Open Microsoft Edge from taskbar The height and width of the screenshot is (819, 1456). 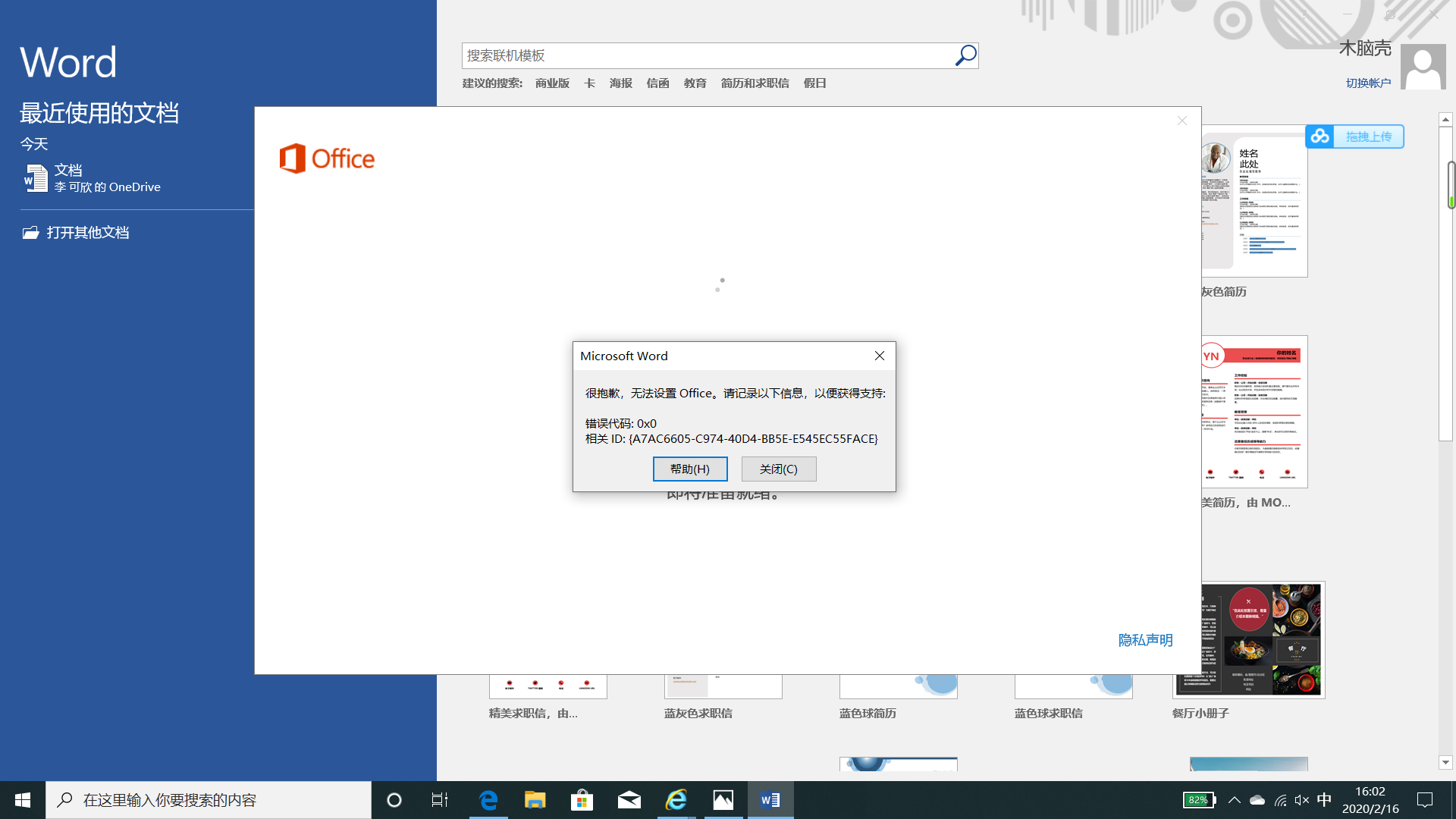pyautogui.click(x=488, y=800)
